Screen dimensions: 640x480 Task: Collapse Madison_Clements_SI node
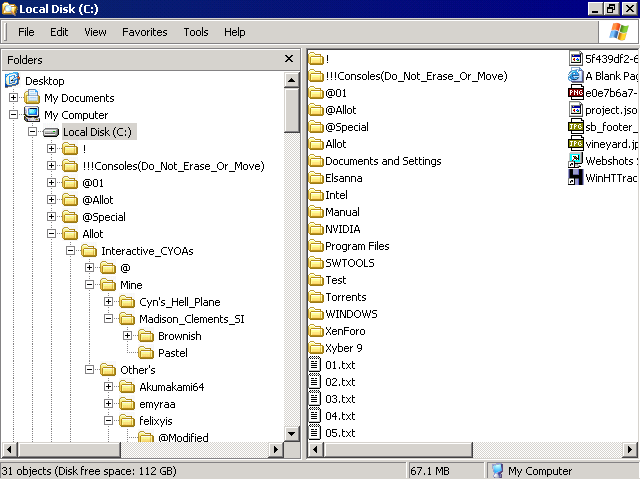pyautogui.click(x=109, y=318)
